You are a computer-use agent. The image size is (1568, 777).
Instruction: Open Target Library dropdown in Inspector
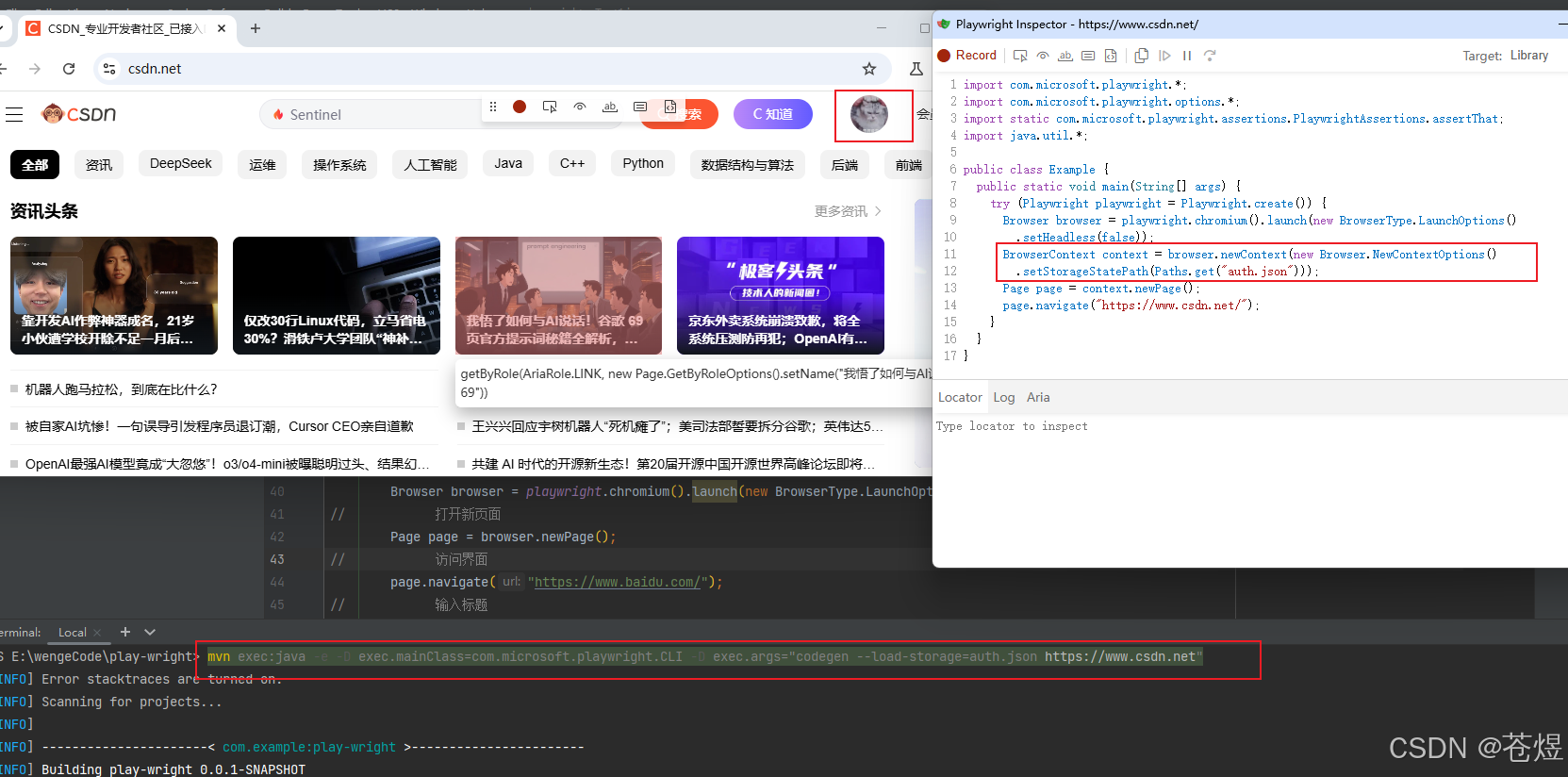1529,56
